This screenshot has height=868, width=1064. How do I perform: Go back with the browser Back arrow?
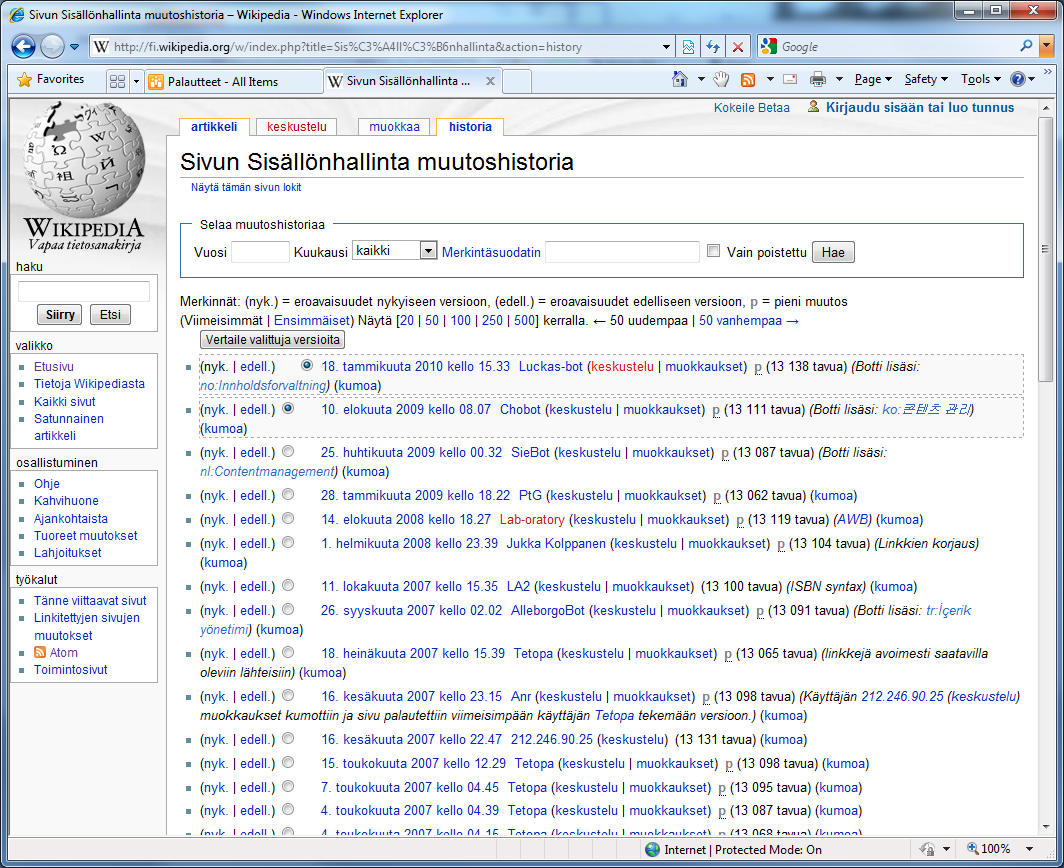point(24,47)
